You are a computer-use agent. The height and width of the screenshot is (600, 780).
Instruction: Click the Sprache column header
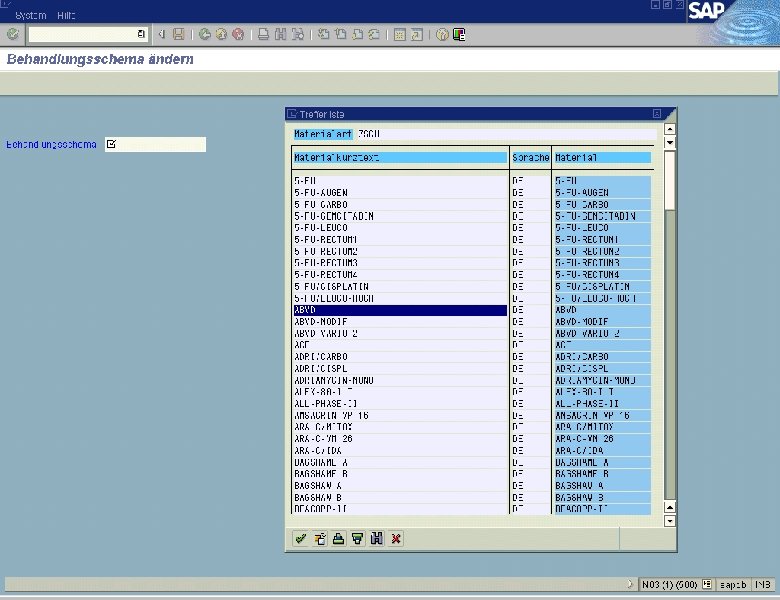(x=530, y=158)
